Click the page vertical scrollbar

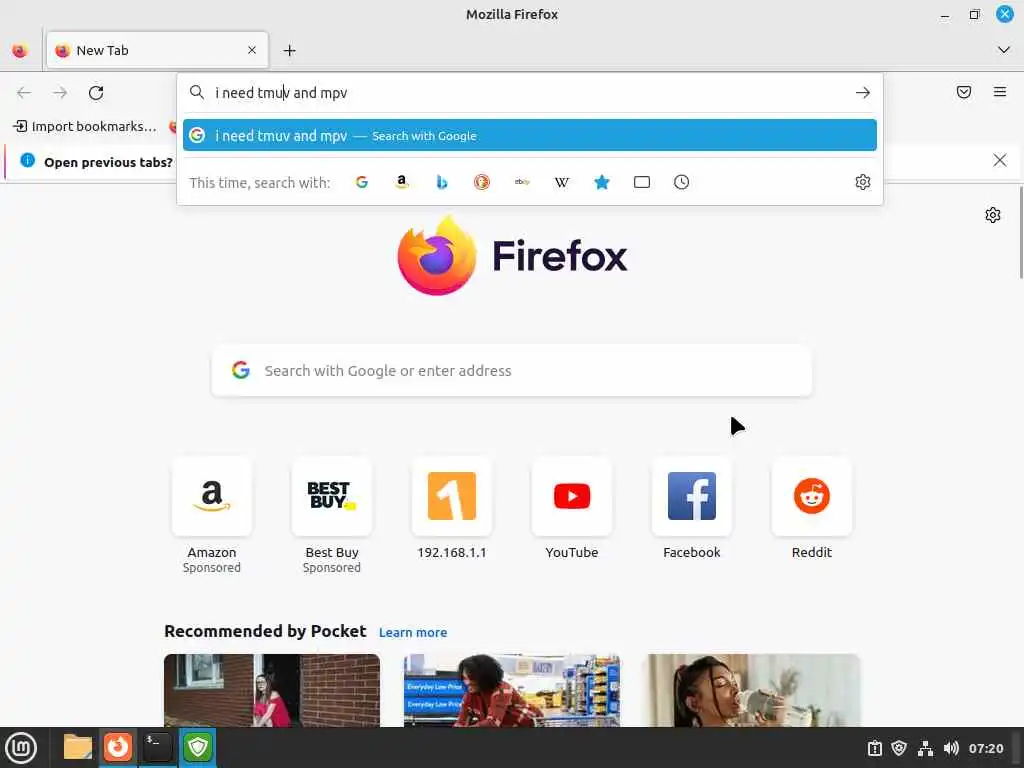pyautogui.click(x=1021, y=233)
